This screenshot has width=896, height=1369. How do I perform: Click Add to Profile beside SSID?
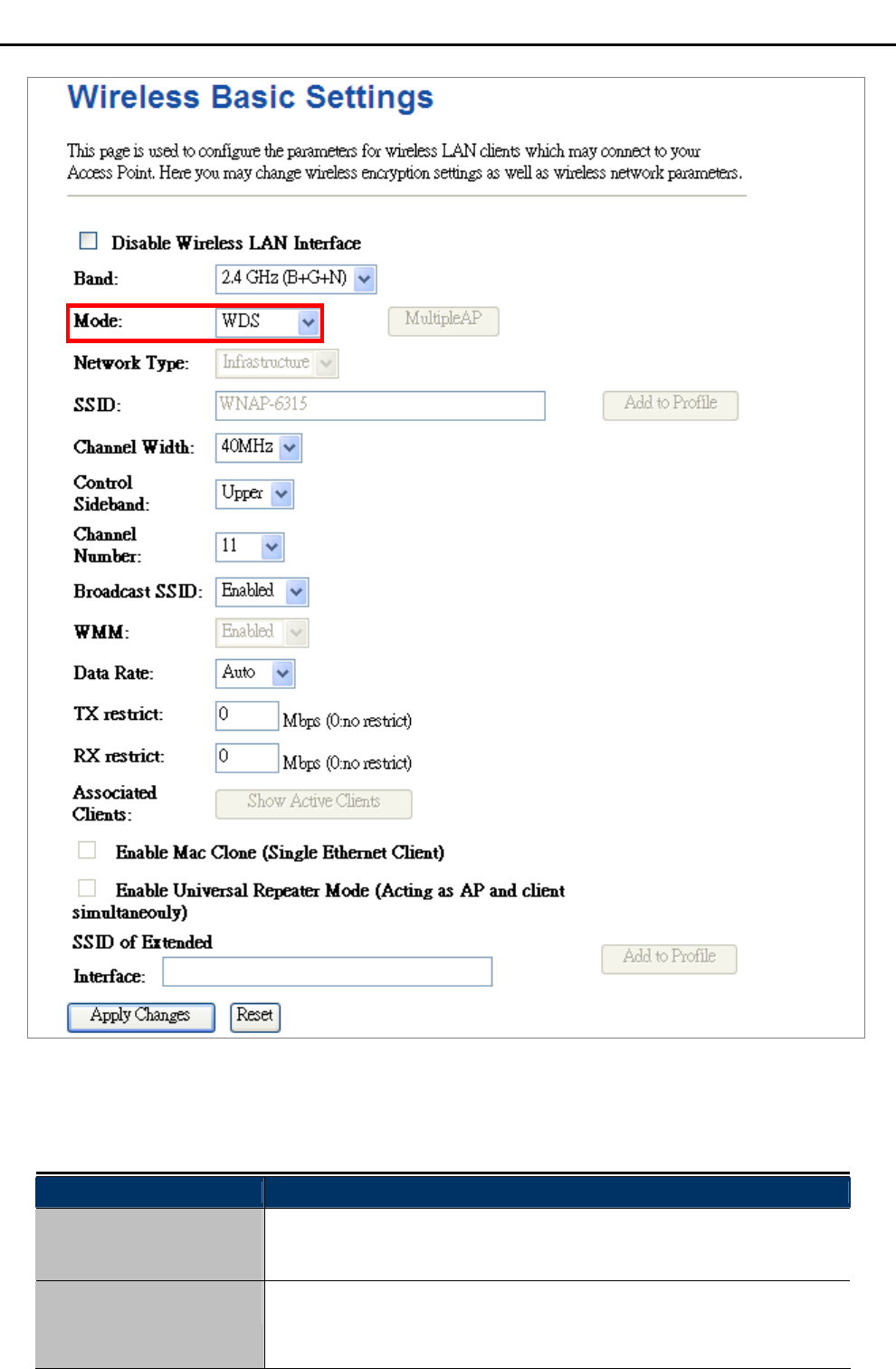click(671, 405)
